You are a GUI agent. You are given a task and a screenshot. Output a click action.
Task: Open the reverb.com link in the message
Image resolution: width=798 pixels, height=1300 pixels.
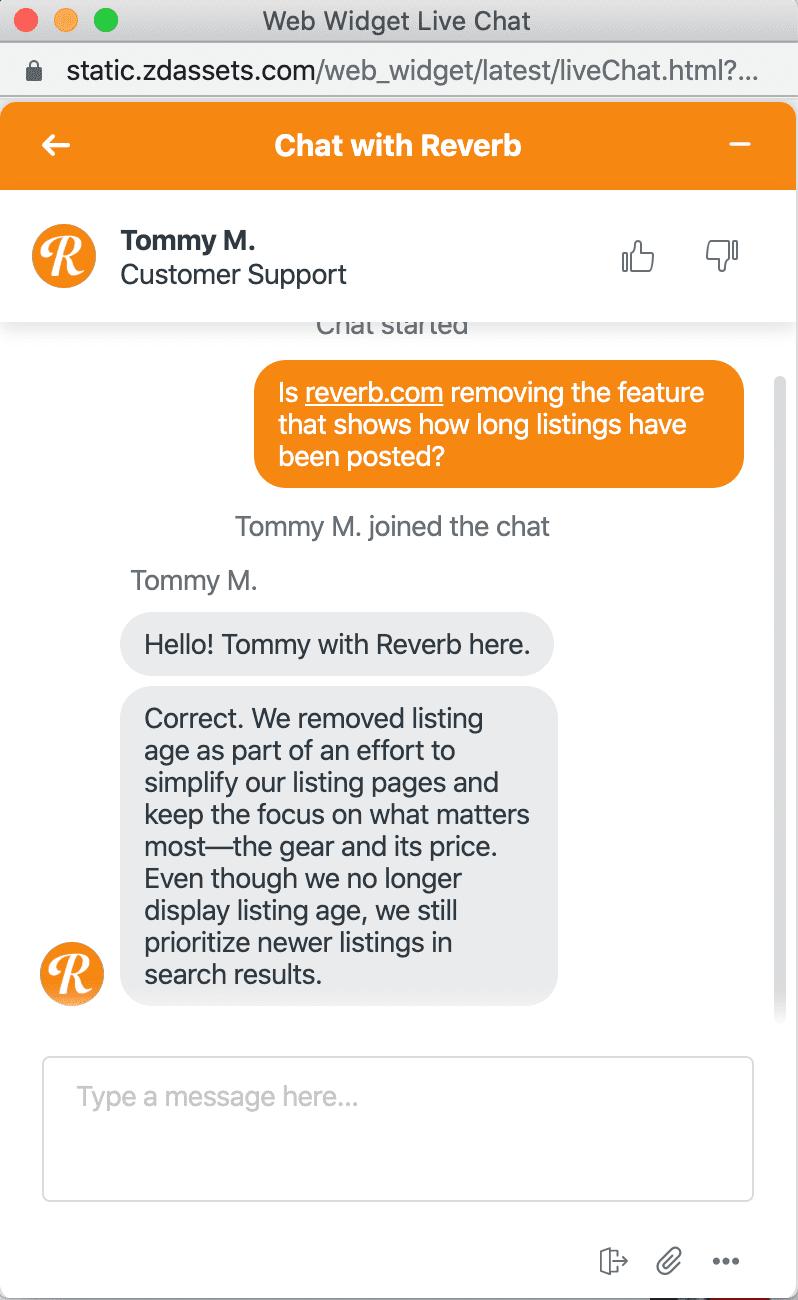coord(373,393)
